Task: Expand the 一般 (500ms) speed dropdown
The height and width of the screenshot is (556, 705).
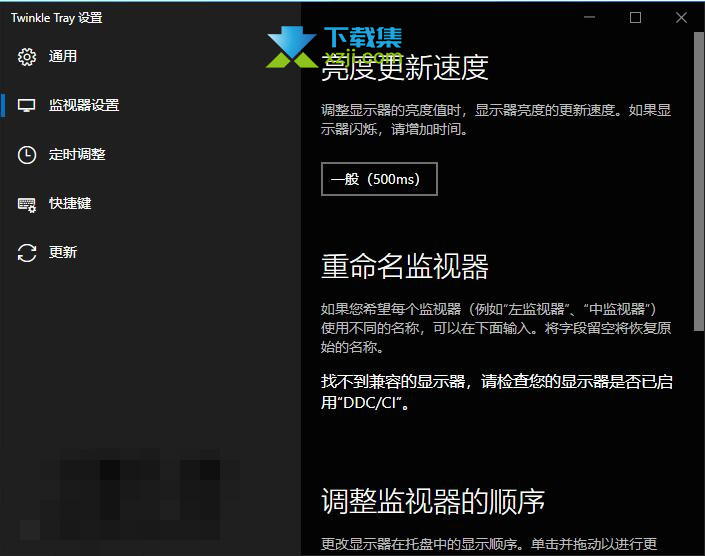Action: [x=379, y=179]
